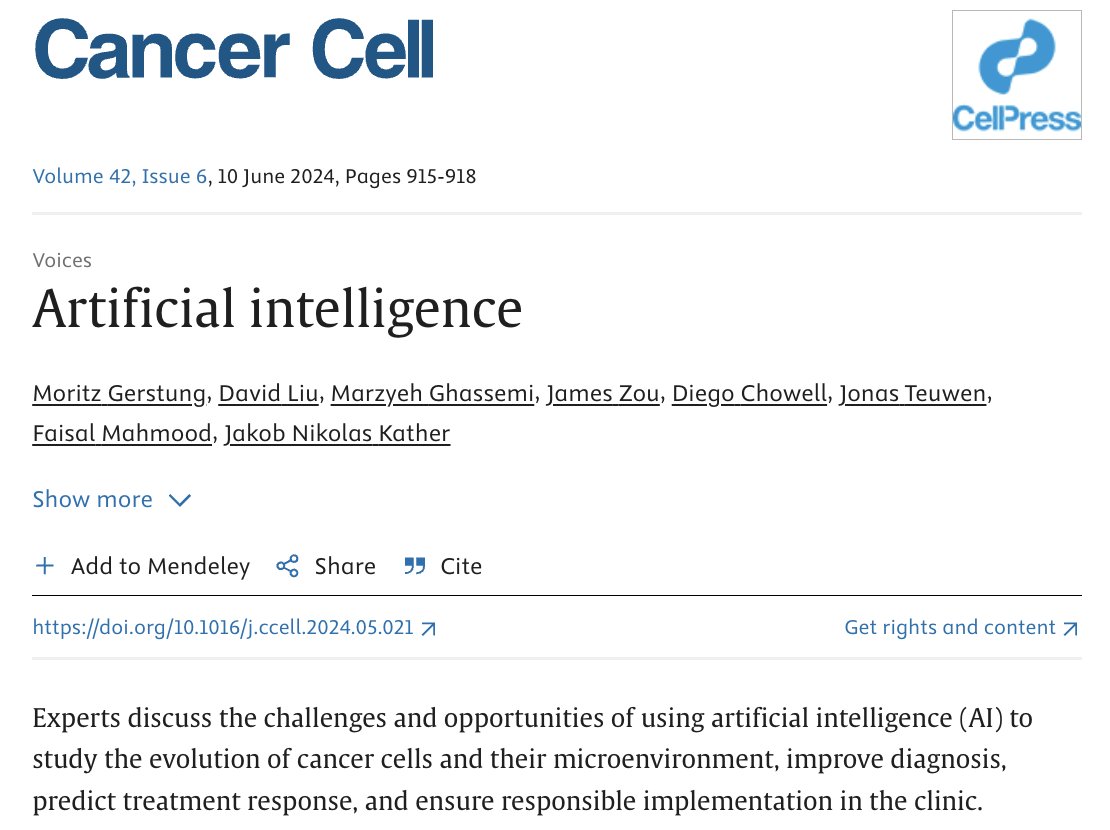The width and height of the screenshot is (1110, 830).
Task: Click the plus icon for Mendeley
Action: pos(45,566)
